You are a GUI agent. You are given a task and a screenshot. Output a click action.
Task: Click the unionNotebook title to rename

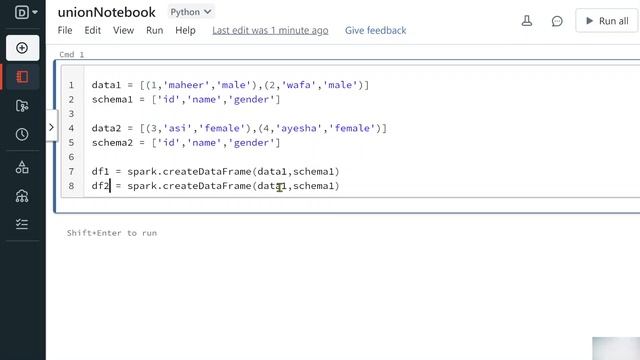tap(107, 12)
